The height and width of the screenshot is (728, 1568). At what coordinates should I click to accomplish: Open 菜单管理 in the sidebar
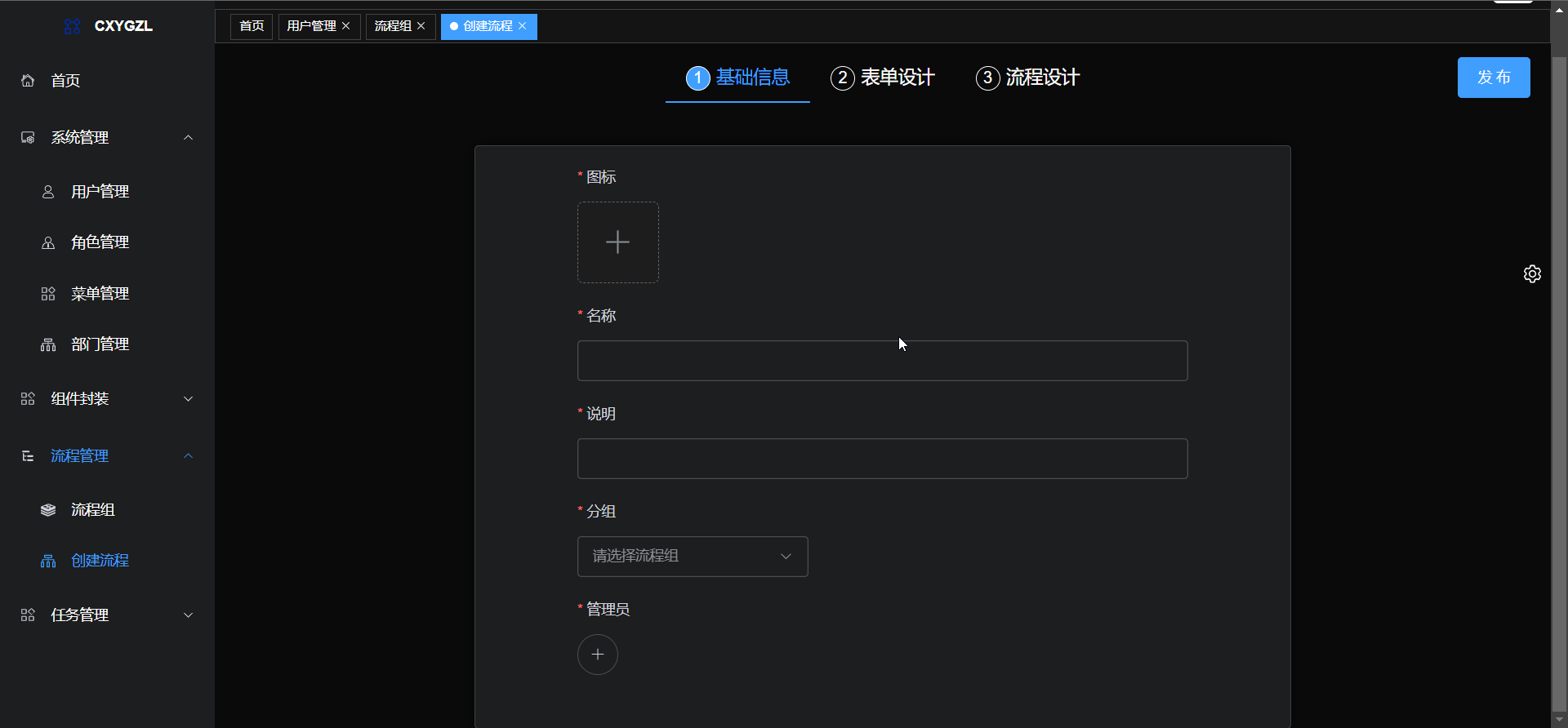click(107, 294)
